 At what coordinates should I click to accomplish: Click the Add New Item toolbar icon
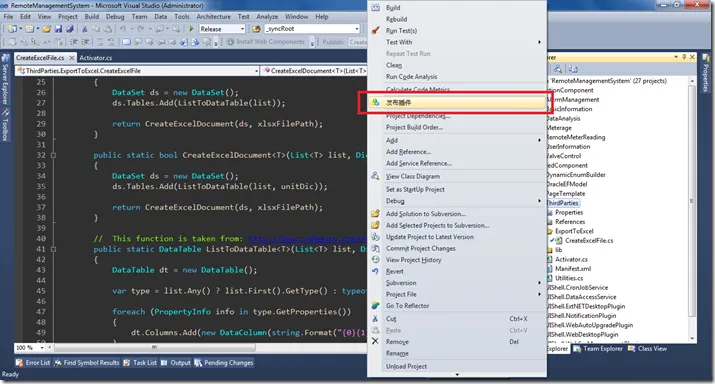coord(30,29)
